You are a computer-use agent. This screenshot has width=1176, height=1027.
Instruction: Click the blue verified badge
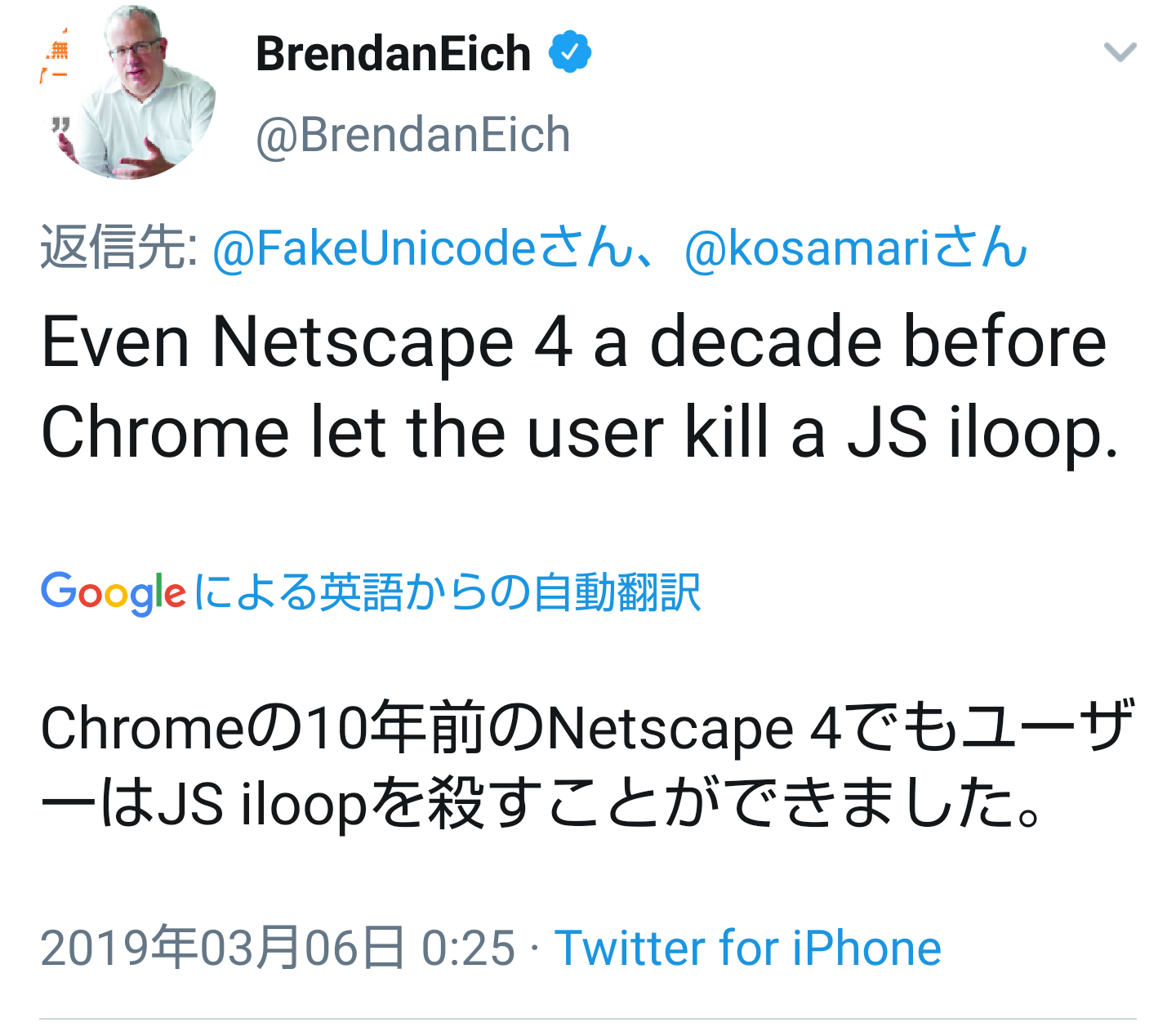click(569, 52)
